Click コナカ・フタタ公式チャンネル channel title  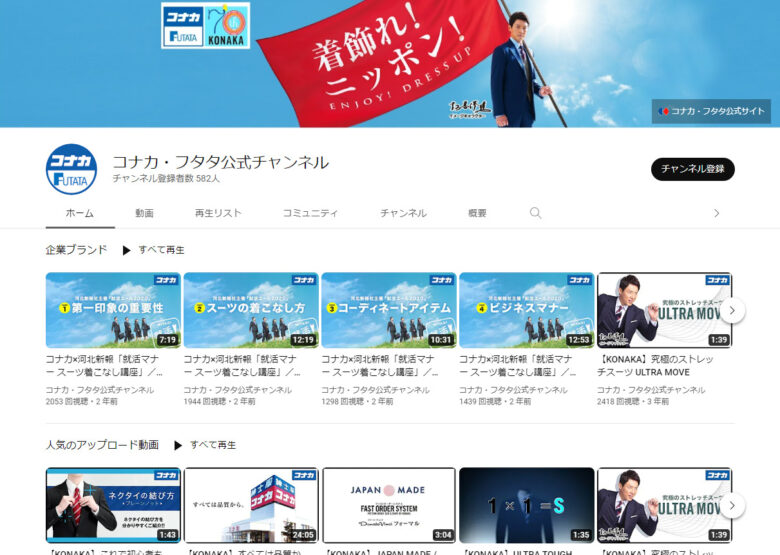[x=220, y=162]
